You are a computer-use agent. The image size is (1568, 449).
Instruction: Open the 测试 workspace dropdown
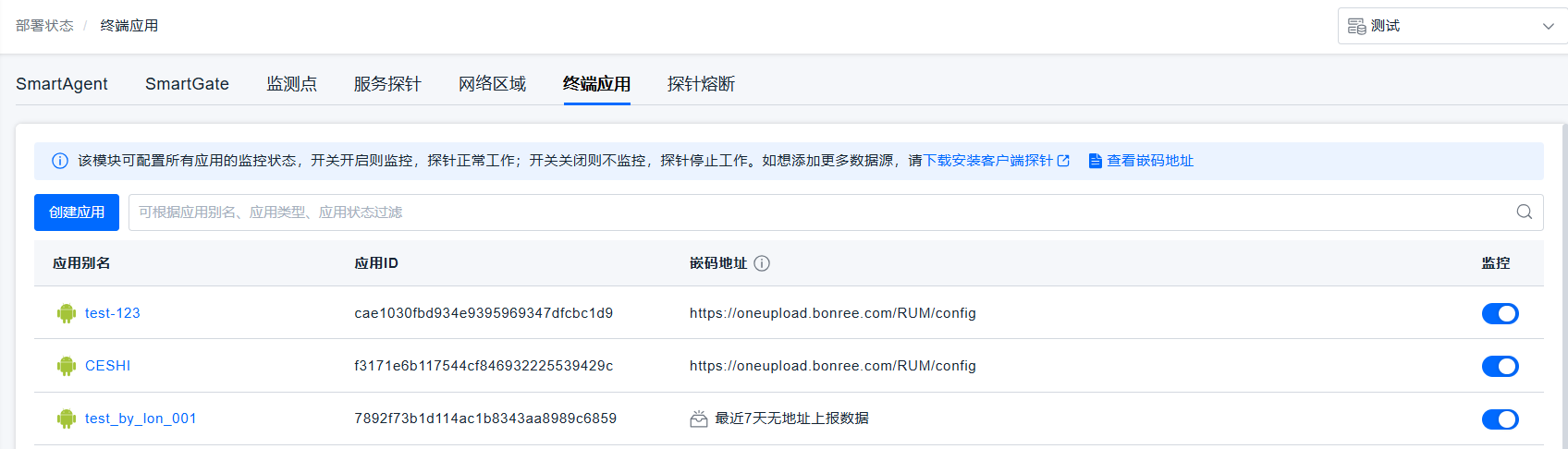tap(1442, 26)
